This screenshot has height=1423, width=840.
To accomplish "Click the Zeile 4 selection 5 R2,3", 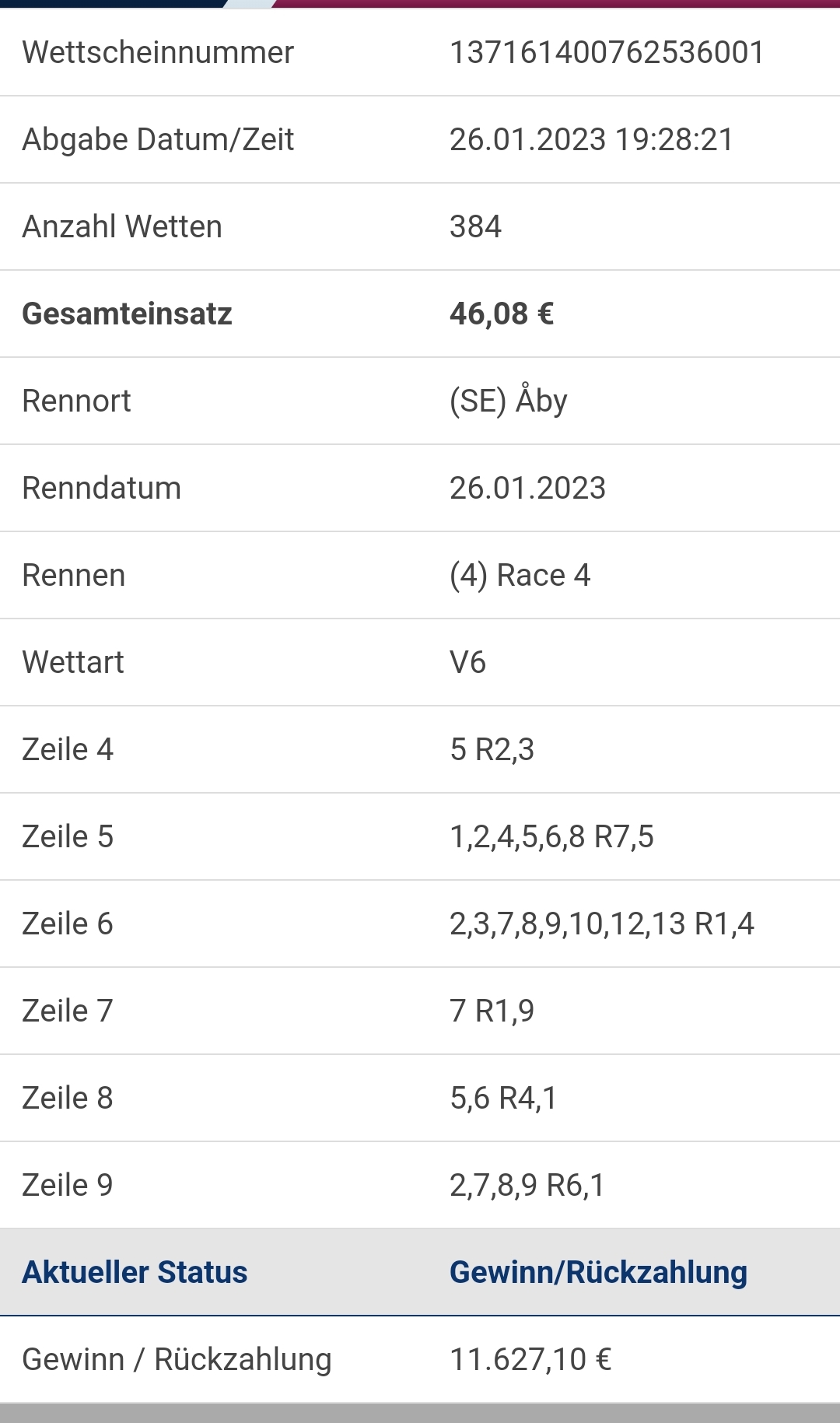I will (x=492, y=750).
